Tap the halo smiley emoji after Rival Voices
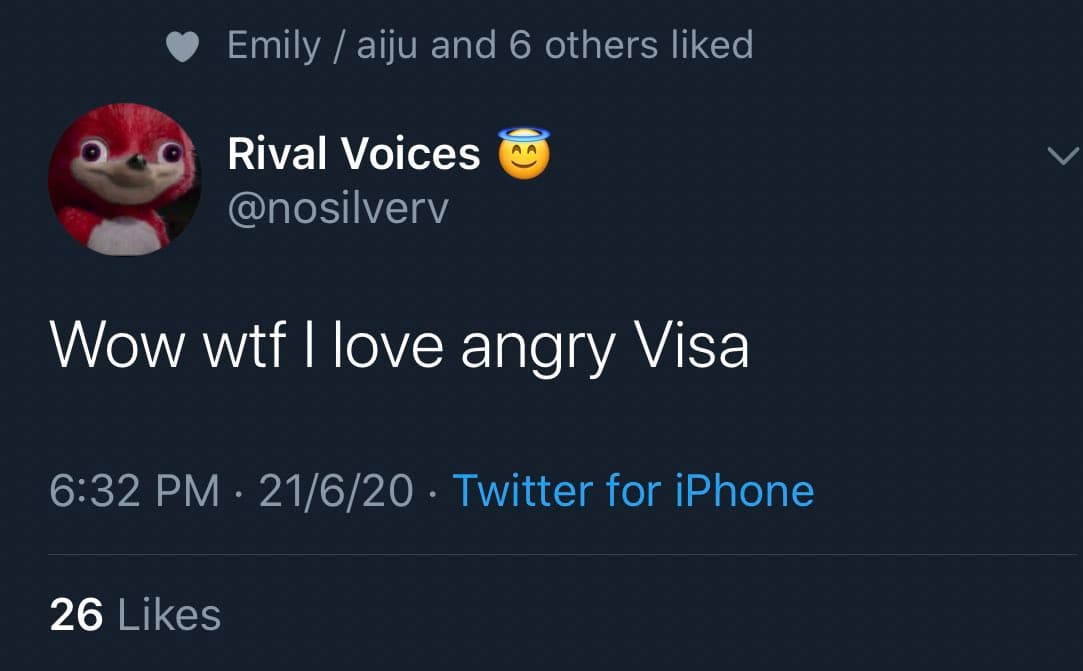 pyautogui.click(x=523, y=154)
